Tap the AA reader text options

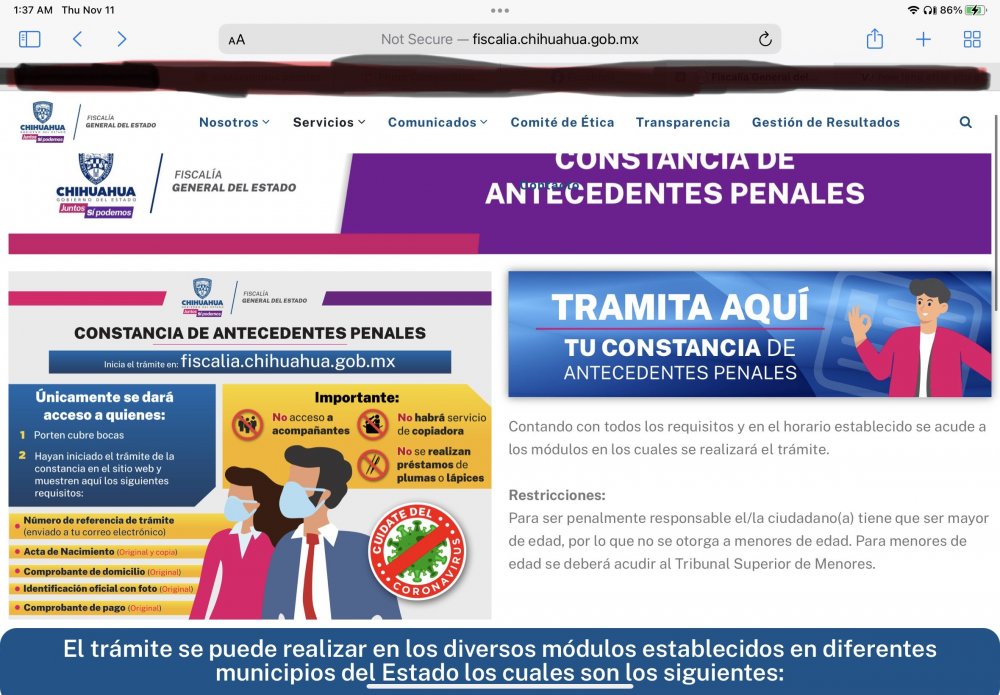(x=237, y=40)
